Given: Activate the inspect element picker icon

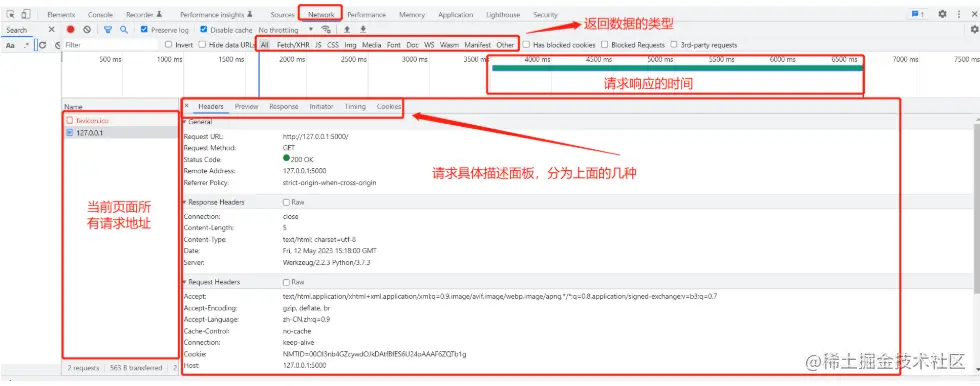Looking at the screenshot, I should click(x=11, y=14).
